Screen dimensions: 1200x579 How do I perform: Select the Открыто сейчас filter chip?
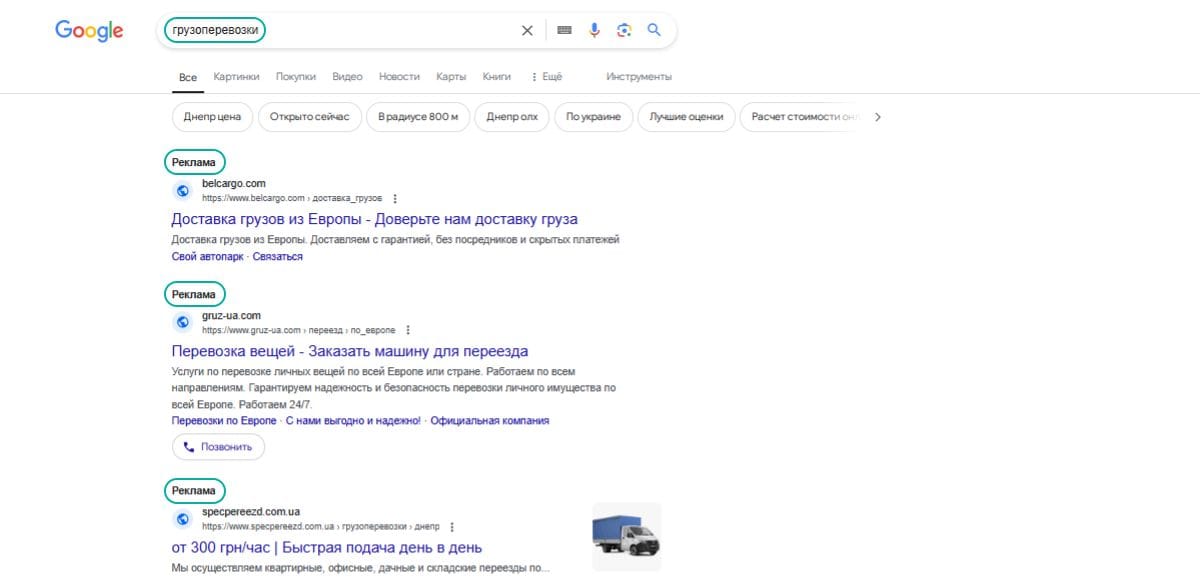click(310, 117)
